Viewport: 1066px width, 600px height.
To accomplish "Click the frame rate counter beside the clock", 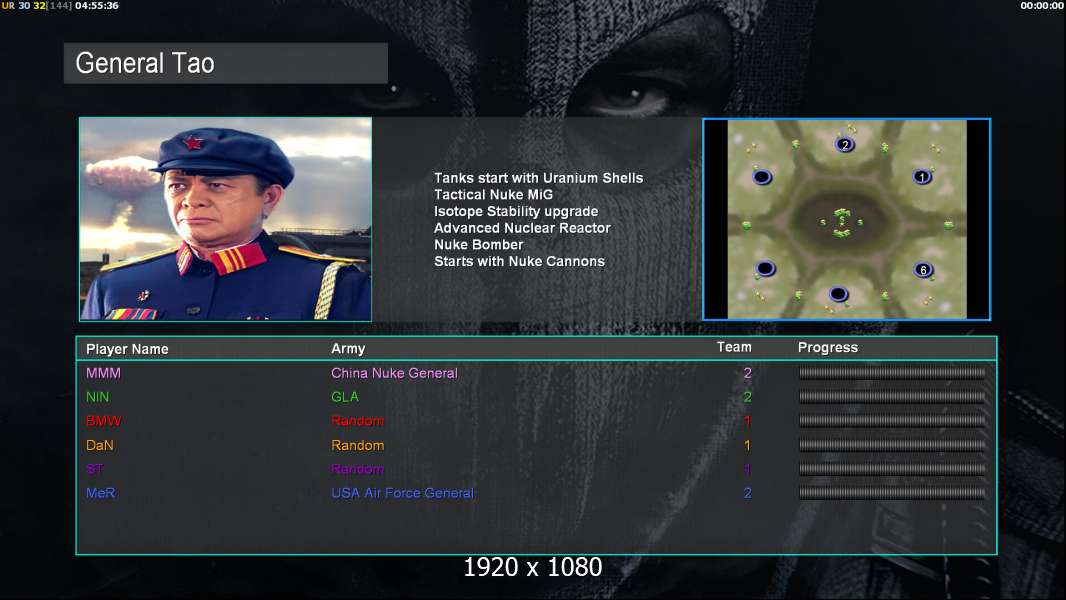I will click(x=37, y=5).
